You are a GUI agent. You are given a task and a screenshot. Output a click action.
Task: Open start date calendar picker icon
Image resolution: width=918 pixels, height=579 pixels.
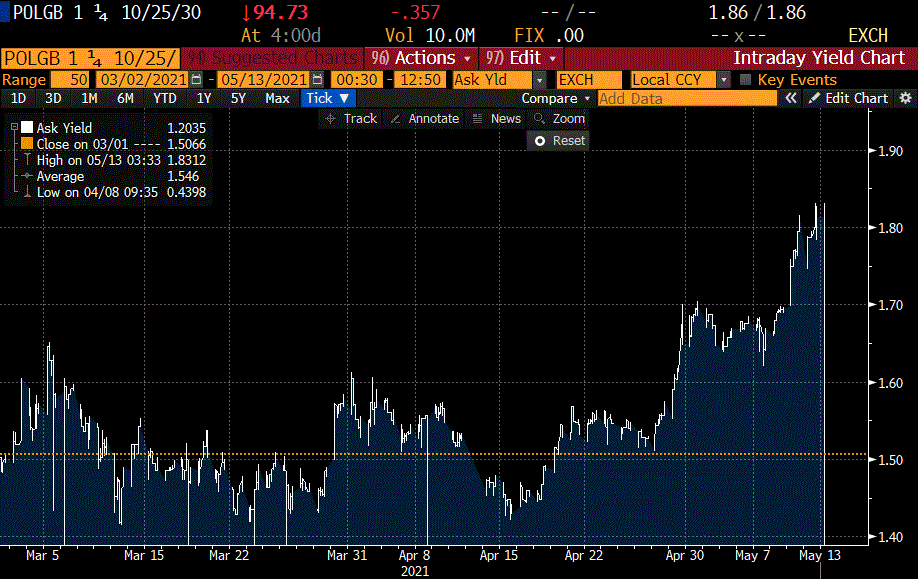pyautogui.click(x=196, y=79)
